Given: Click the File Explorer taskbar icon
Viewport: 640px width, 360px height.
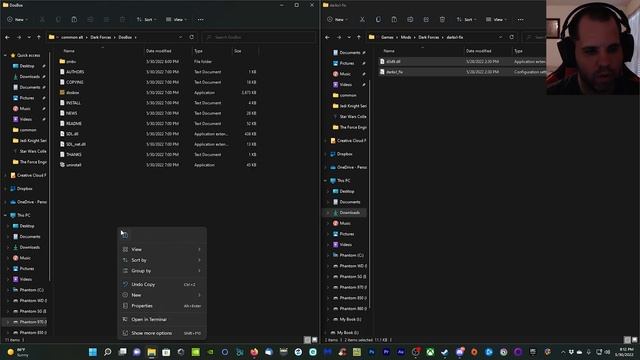Looking at the screenshot, I should click(151, 352).
